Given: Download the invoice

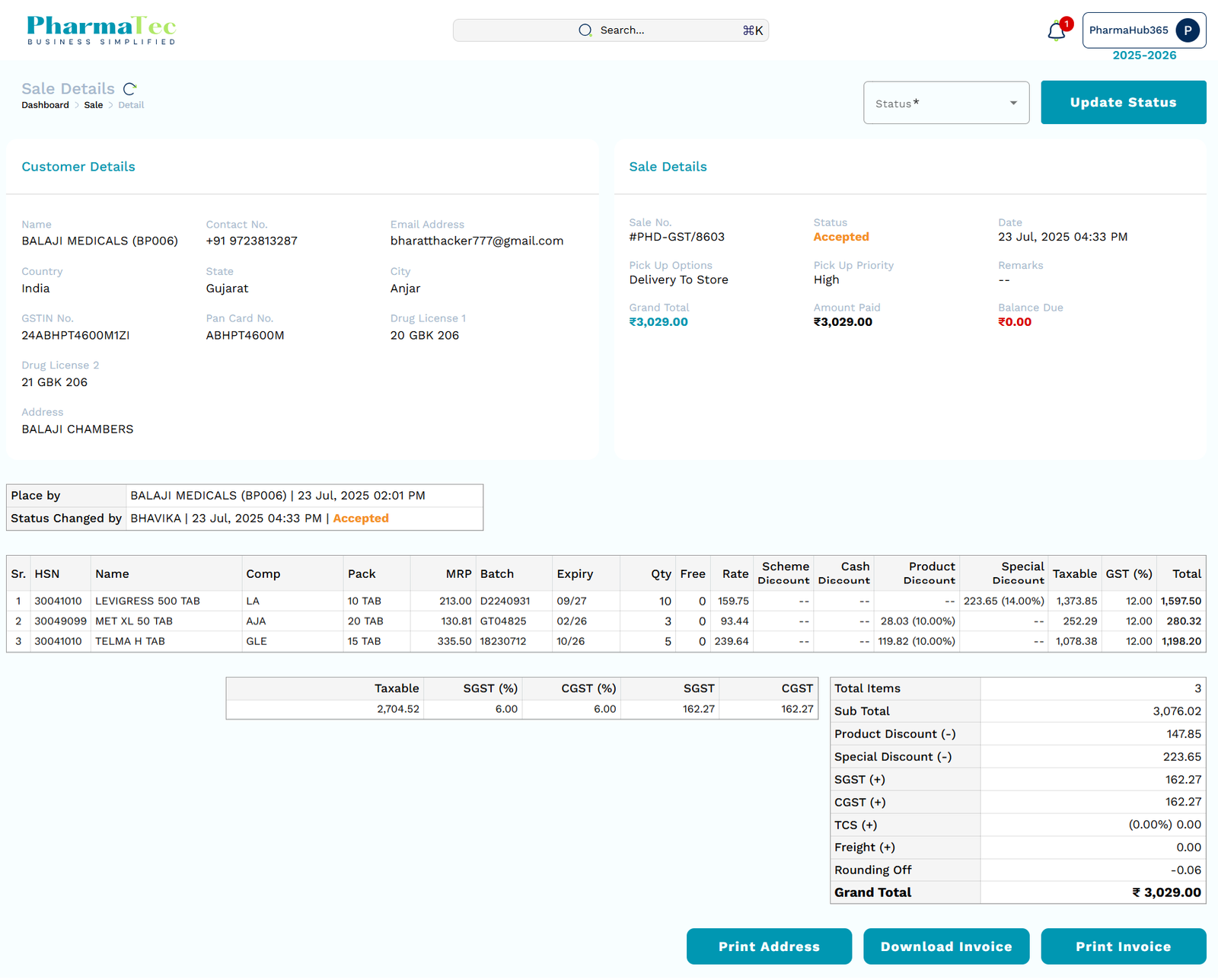Looking at the screenshot, I should coord(946,946).
